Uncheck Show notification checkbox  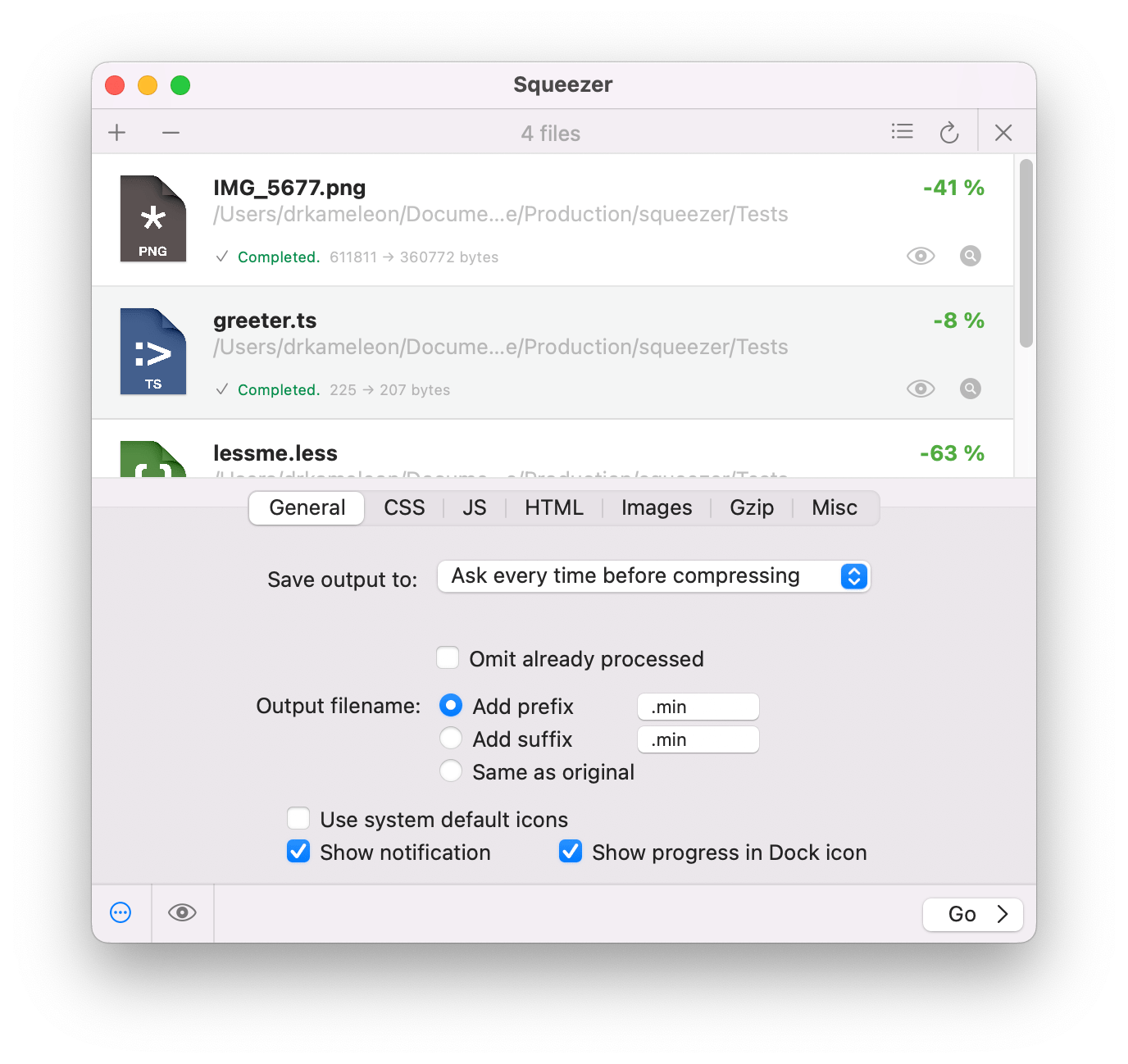[x=298, y=851]
